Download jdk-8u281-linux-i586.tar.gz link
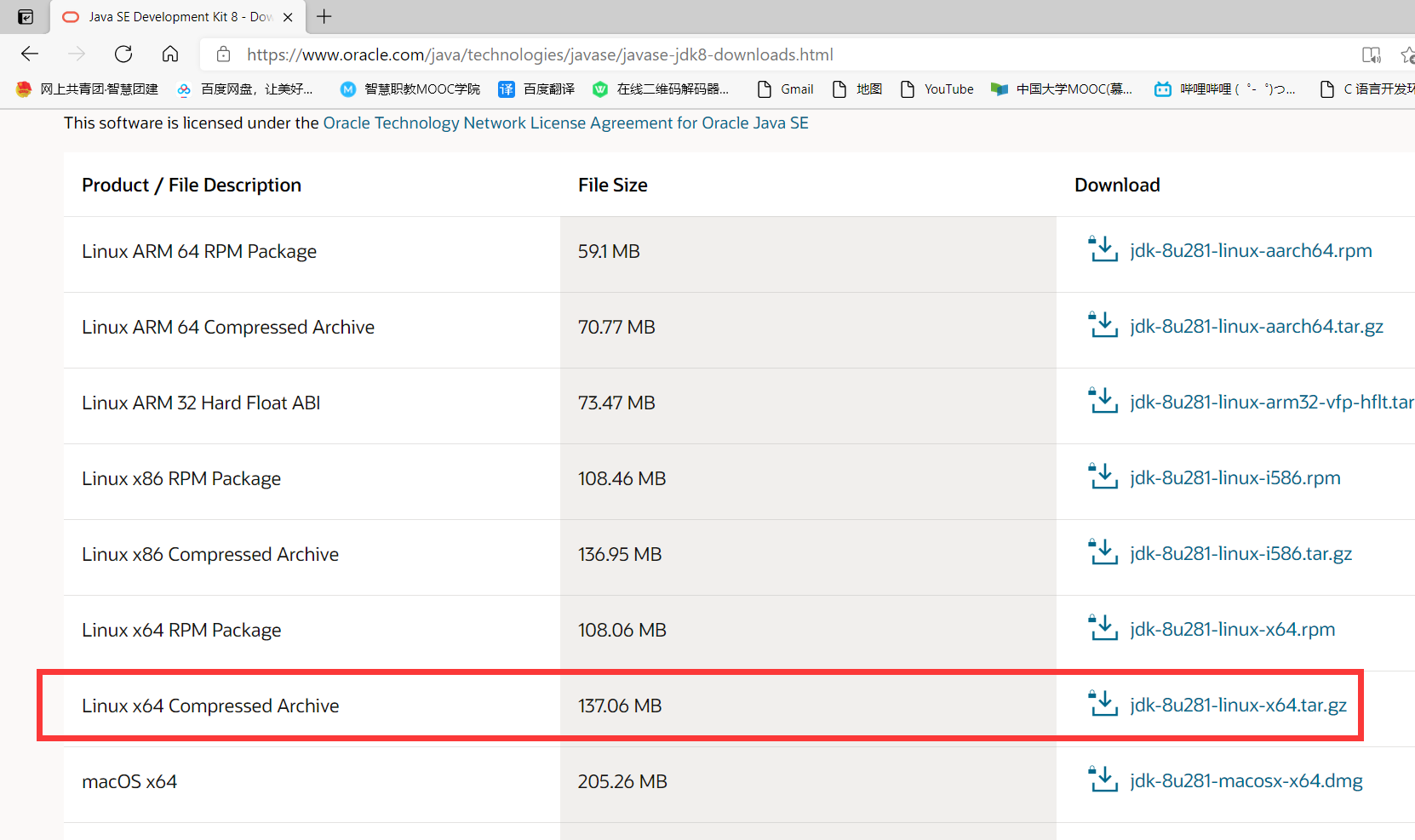The image size is (1415, 840). [x=1240, y=553]
